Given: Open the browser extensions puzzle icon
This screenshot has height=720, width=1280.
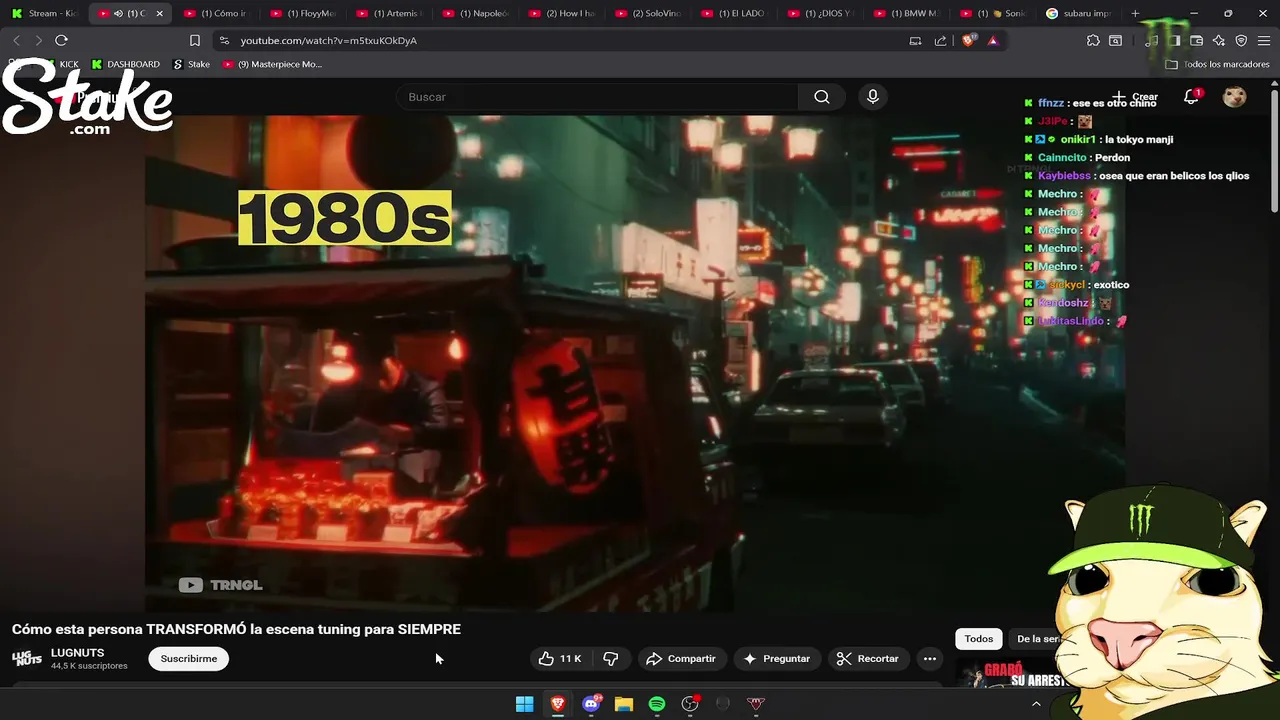Looking at the screenshot, I should 1093,40.
